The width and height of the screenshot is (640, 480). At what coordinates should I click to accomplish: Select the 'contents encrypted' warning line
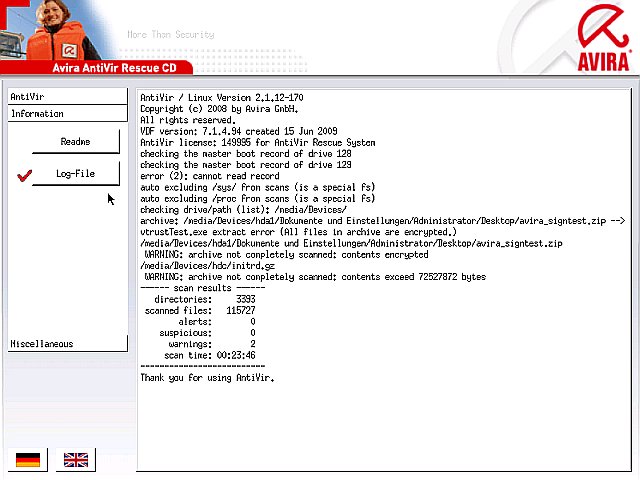click(x=287, y=255)
